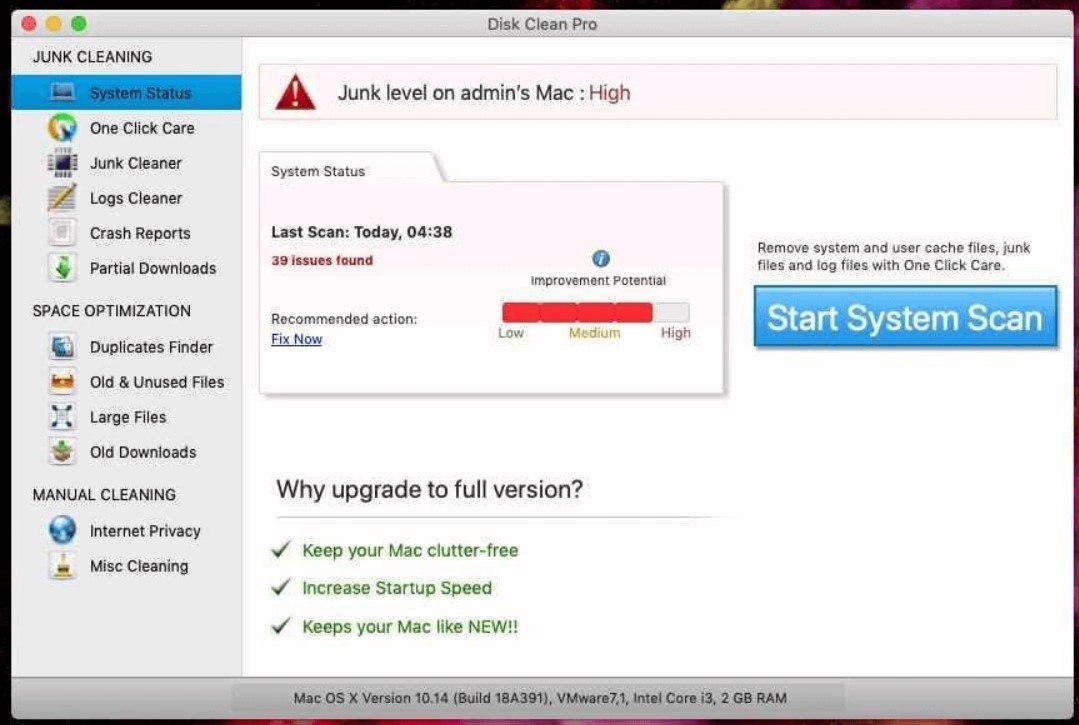Click the Improvement Potential red level bar
Screen dimensions: 1079x725
[x=596, y=312]
